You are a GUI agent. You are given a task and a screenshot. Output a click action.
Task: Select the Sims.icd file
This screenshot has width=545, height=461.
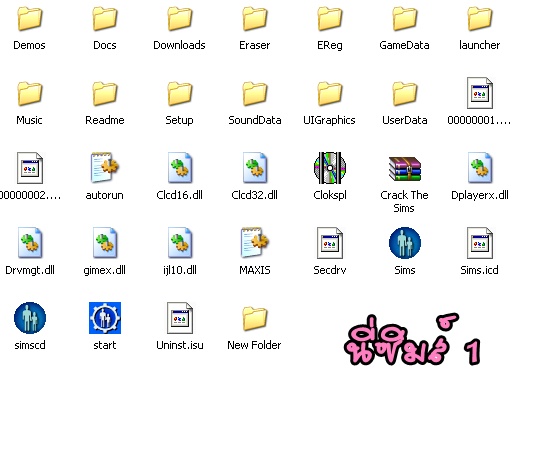coord(480,243)
